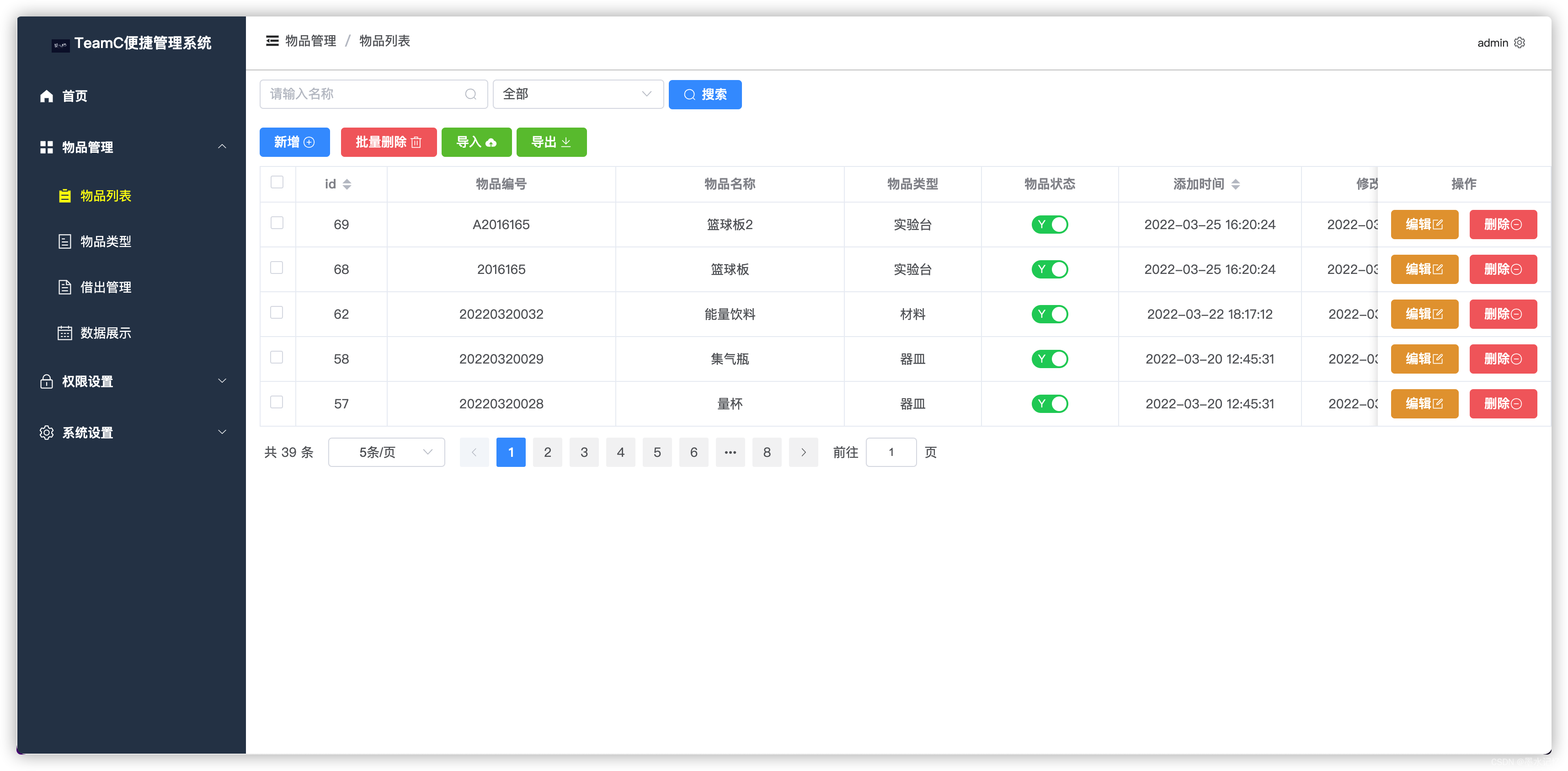Viewport: 1568px width, 771px height.
Task: Edit the 集气瓶 row
Action: point(1424,359)
